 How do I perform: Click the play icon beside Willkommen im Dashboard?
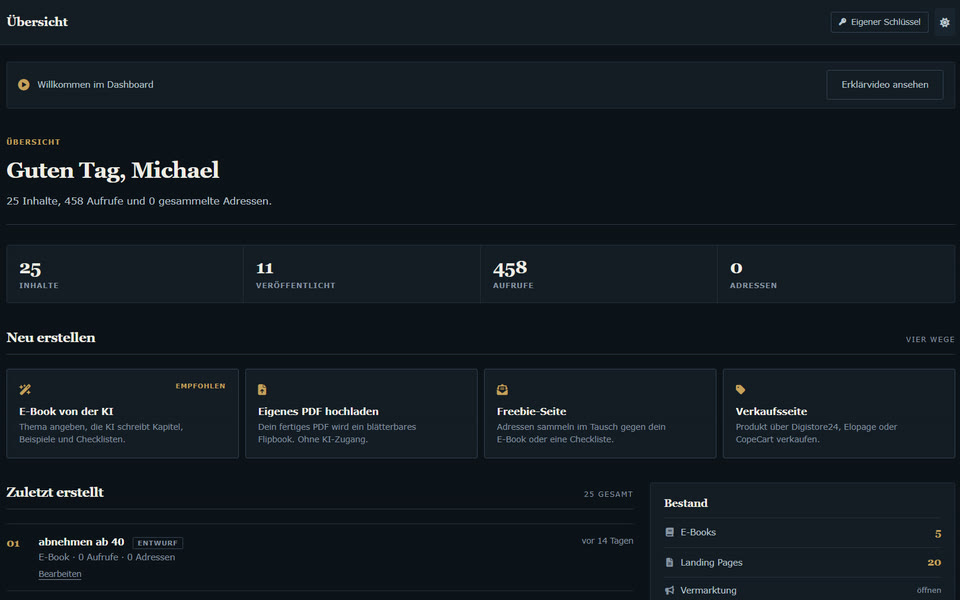tap(23, 84)
